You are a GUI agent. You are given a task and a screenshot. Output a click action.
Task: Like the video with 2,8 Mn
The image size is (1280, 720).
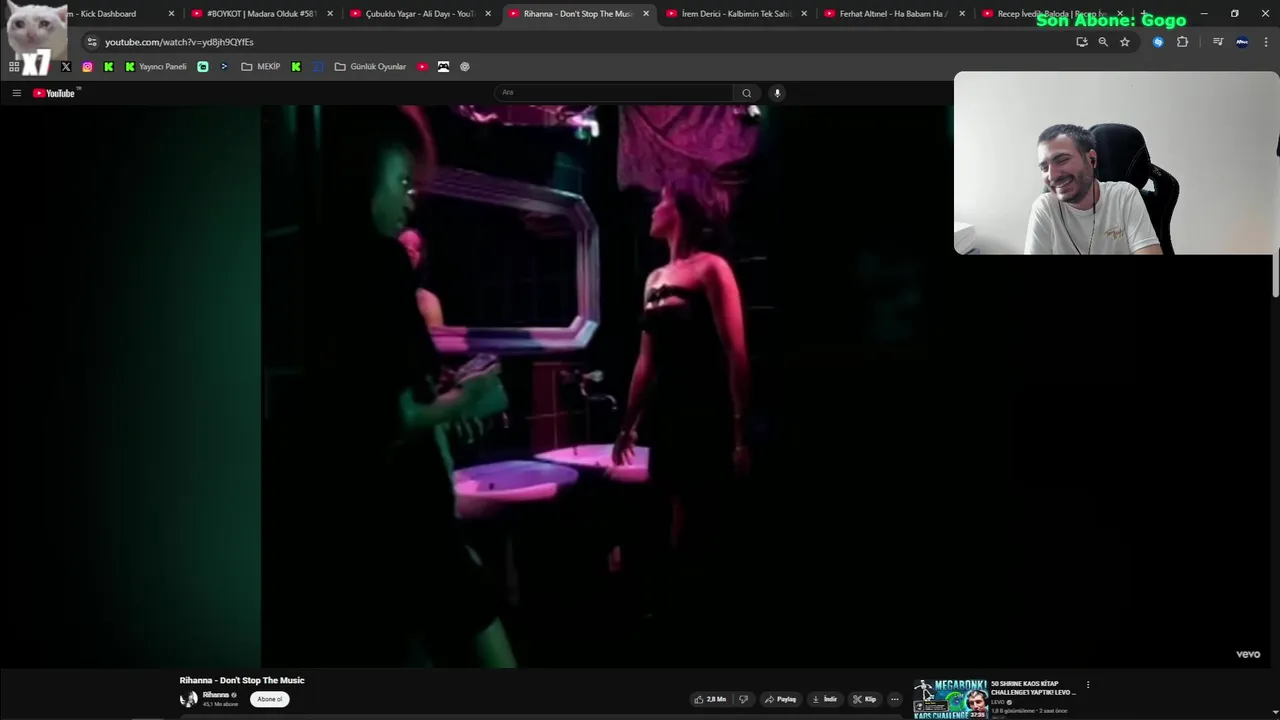[x=710, y=699]
